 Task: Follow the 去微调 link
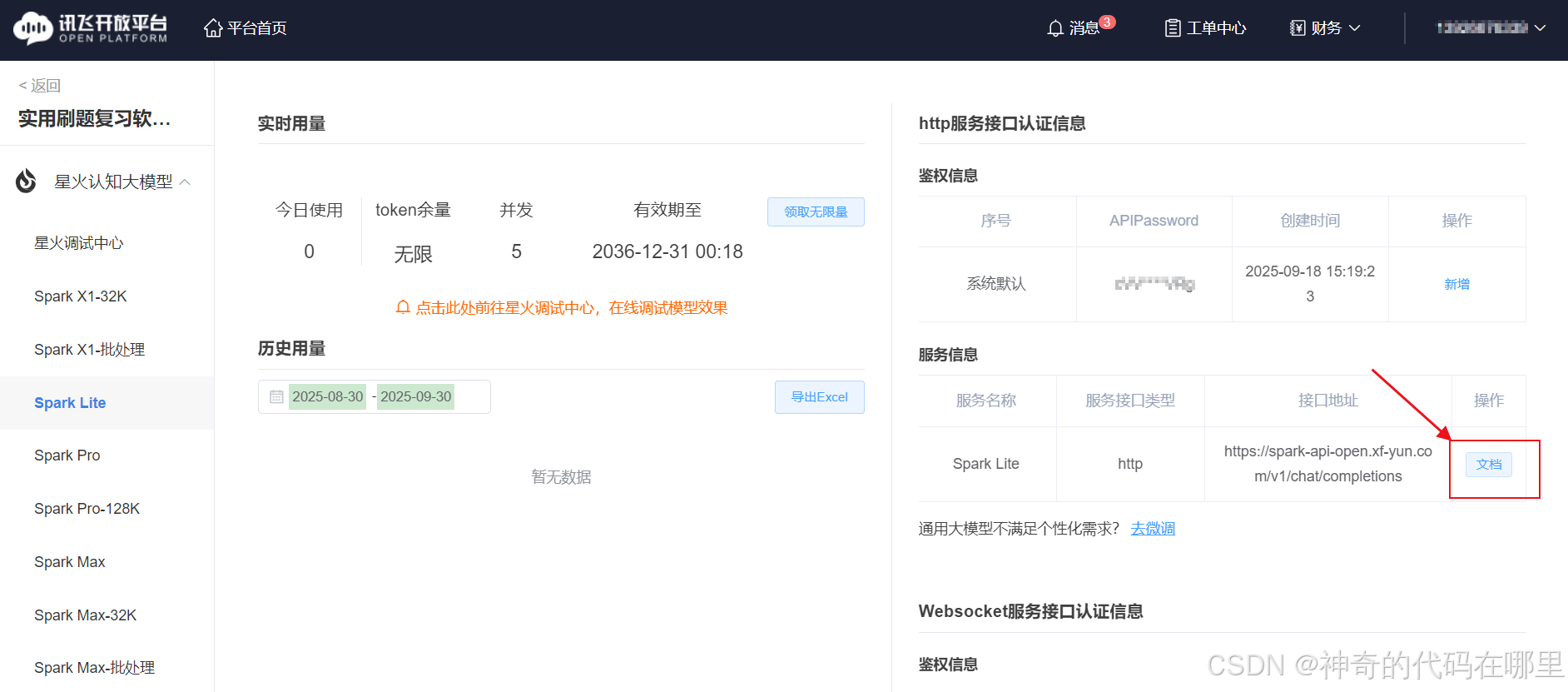tap(1153, 529)
